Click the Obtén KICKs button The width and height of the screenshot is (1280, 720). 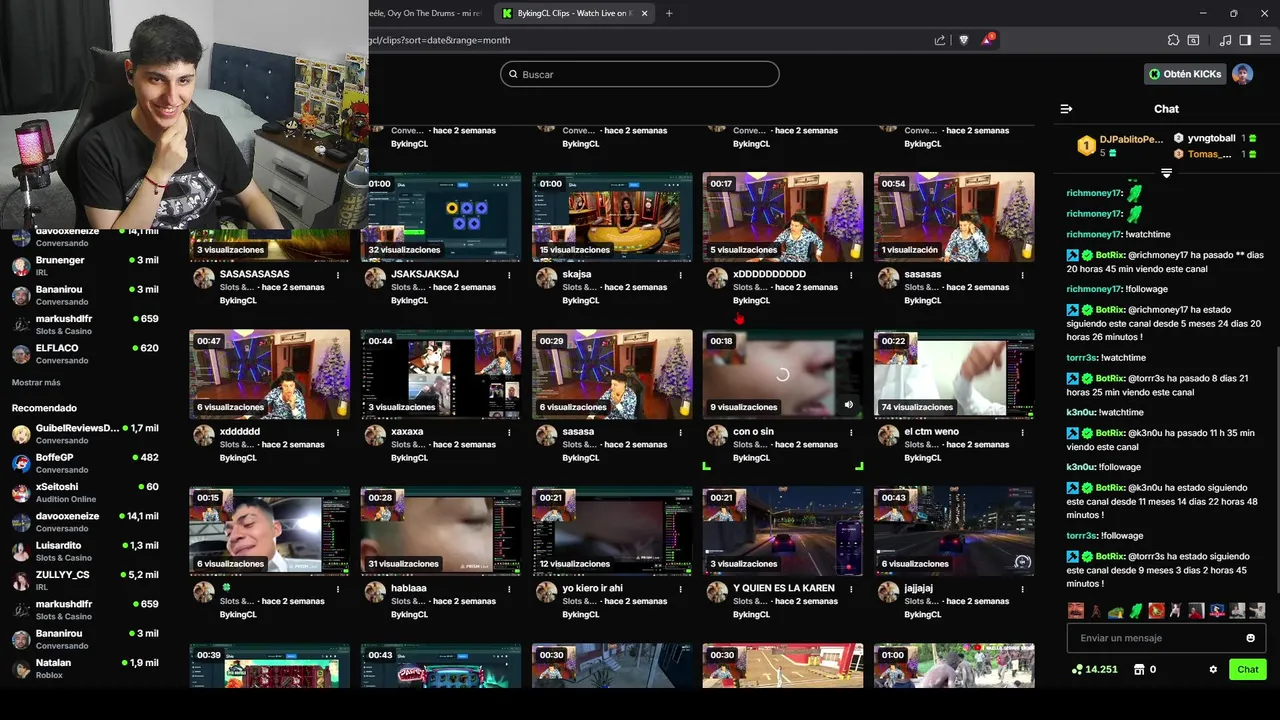(1185, 74)
